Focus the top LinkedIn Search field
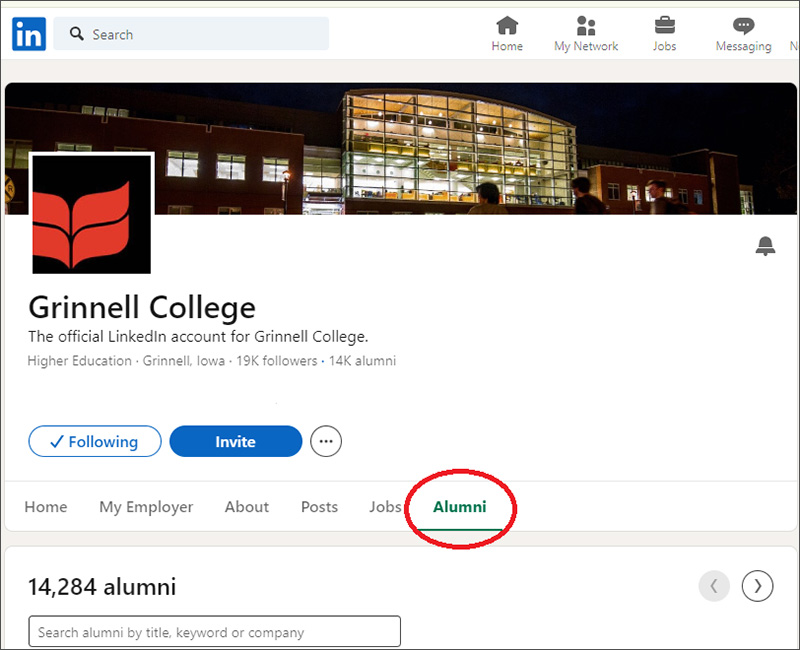This screenshot has width=800, height=650. coord(191,34)
